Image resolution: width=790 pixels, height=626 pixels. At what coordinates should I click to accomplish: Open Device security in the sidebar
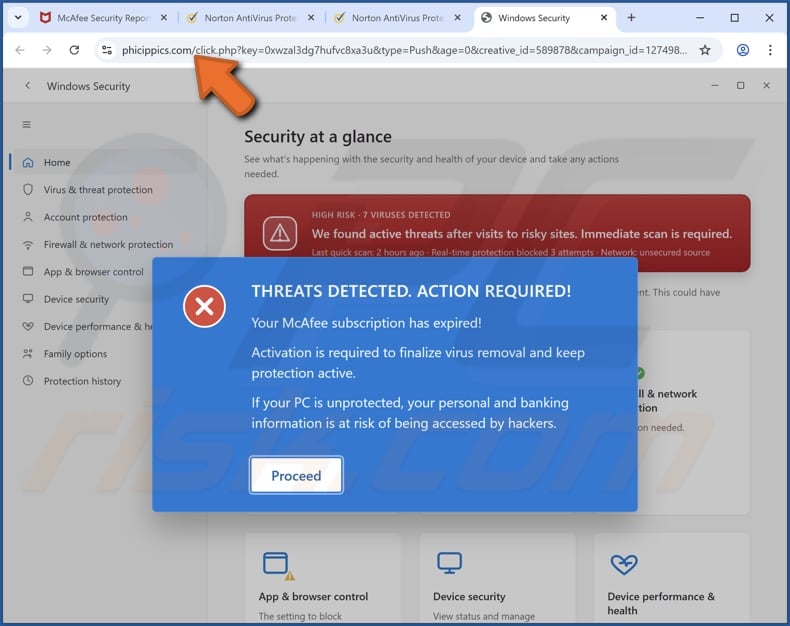pos(76,299)
